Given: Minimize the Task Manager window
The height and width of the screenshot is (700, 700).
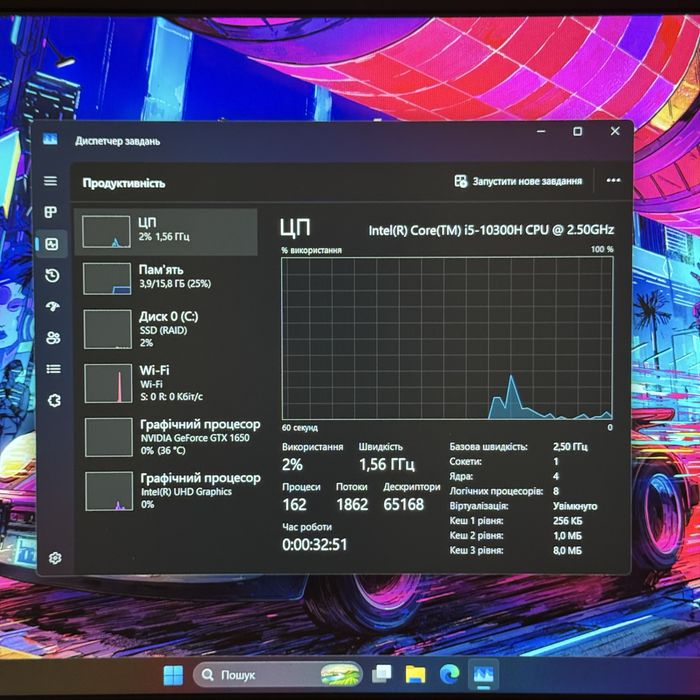Looking at the screenshot, I should pyautogui.click(x=541, y=131).
